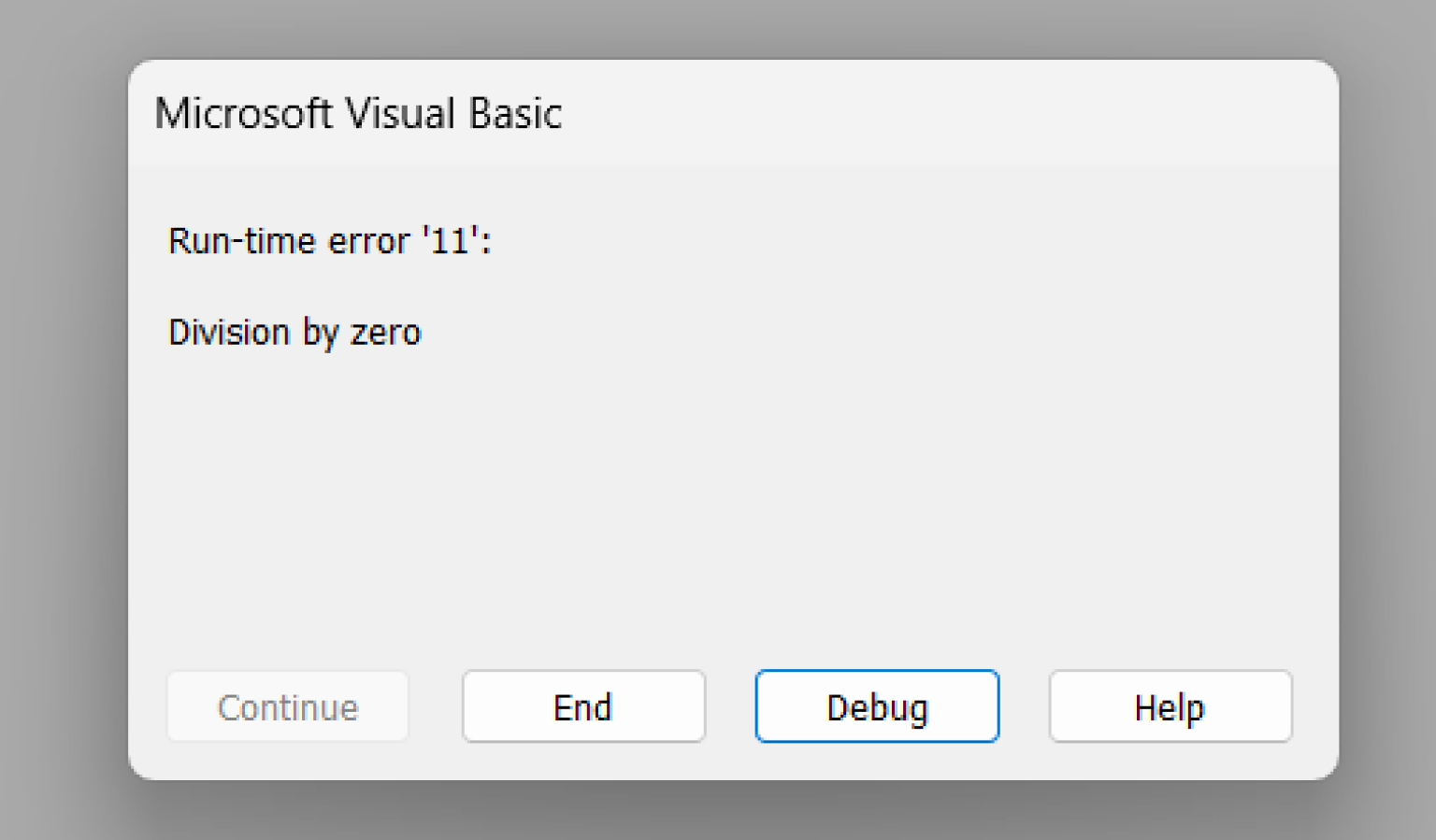Click the 'Division by zero' description text
The width and height of the screenshot is (1436, 840).
pos(294,332)
